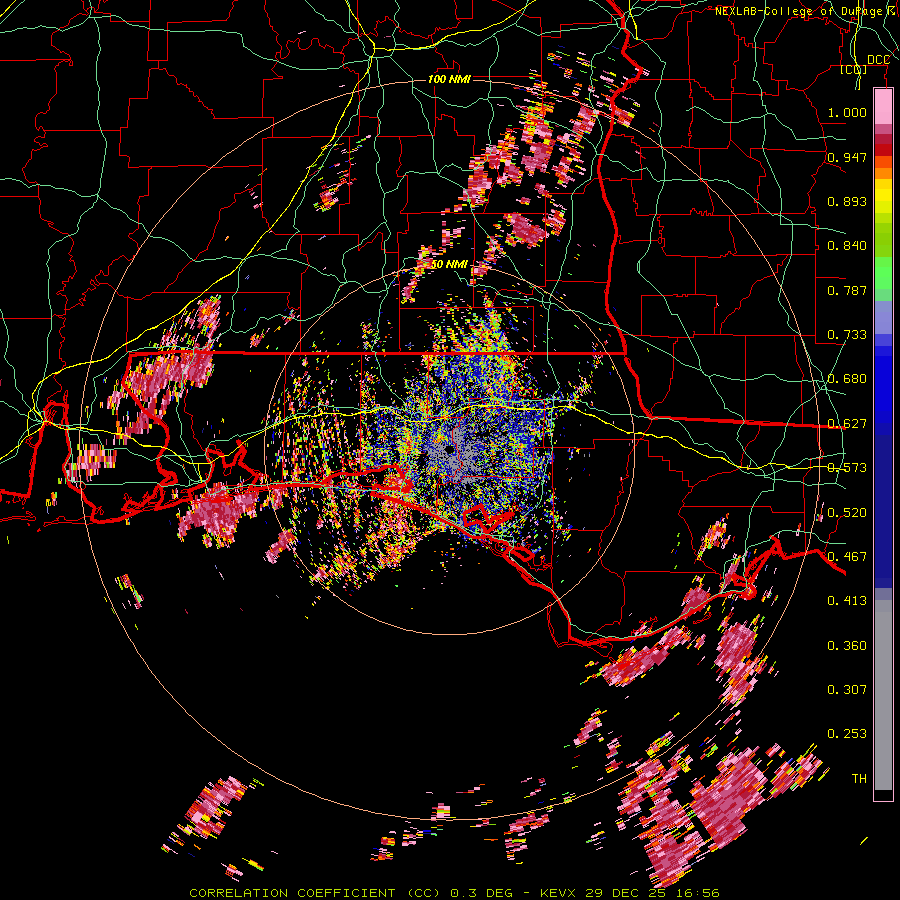Click the DCC product label
Screen dimensions: 900x900
coord(878,60)
